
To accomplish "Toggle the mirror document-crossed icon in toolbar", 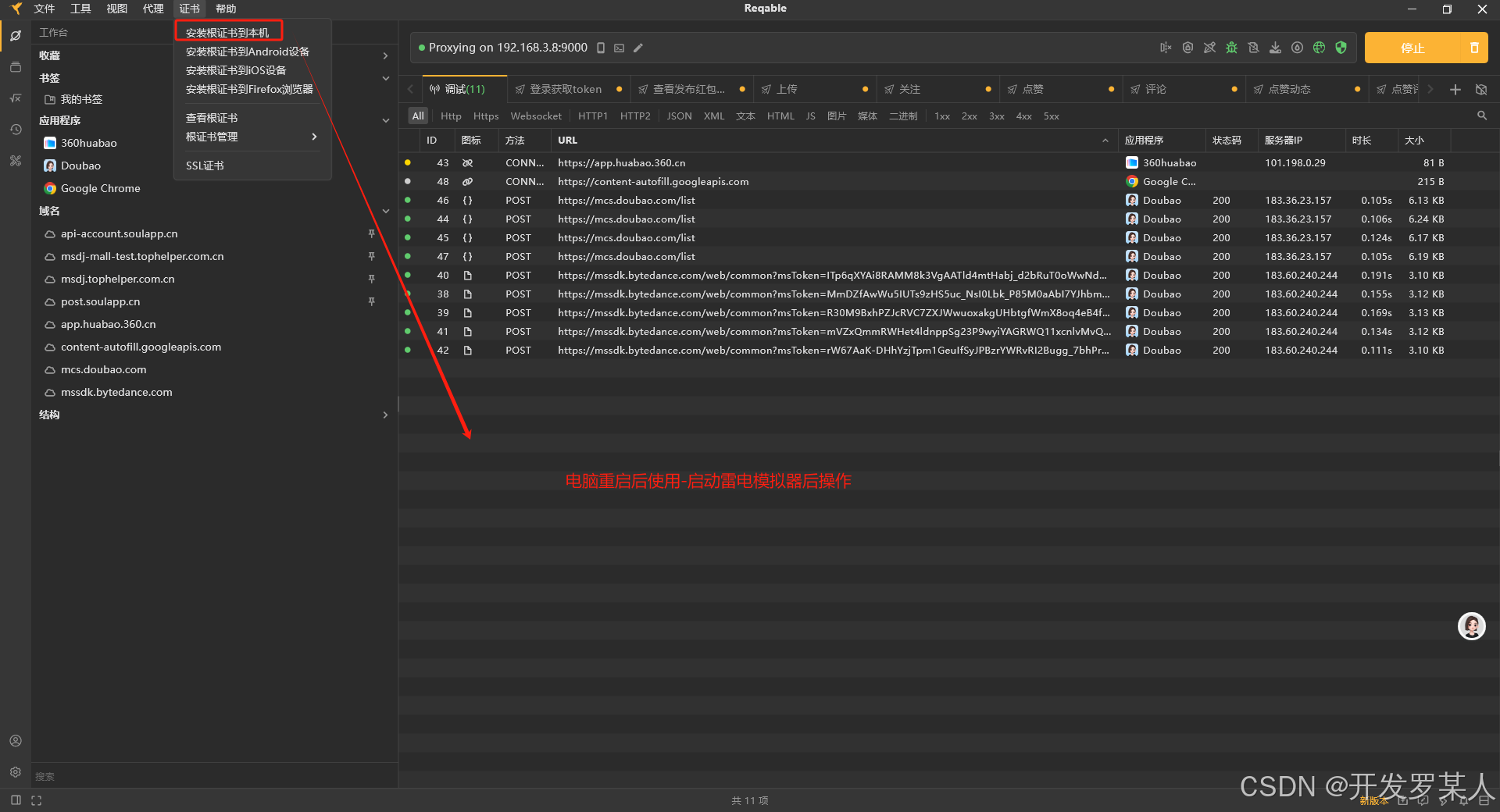I will point(1253,48).
